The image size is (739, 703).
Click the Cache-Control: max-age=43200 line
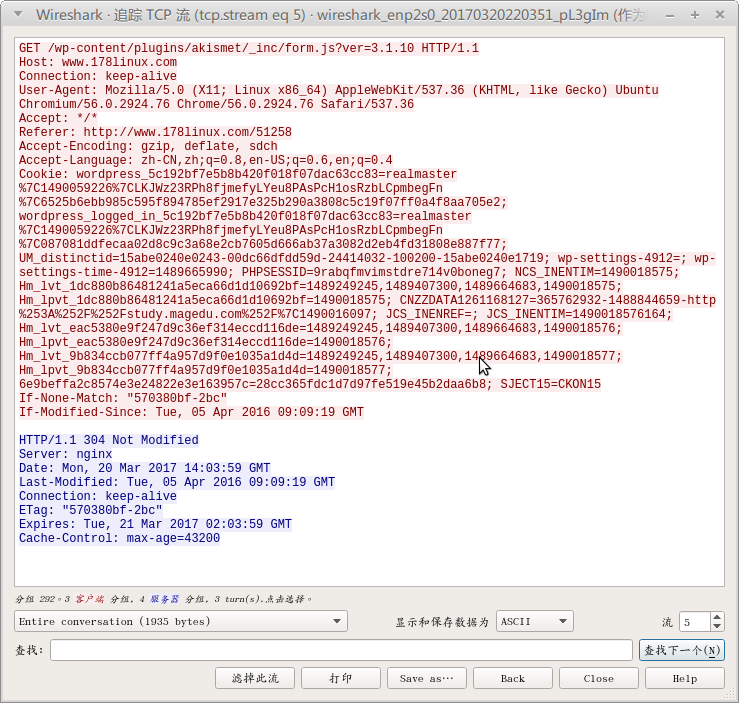tap(120, 538)
